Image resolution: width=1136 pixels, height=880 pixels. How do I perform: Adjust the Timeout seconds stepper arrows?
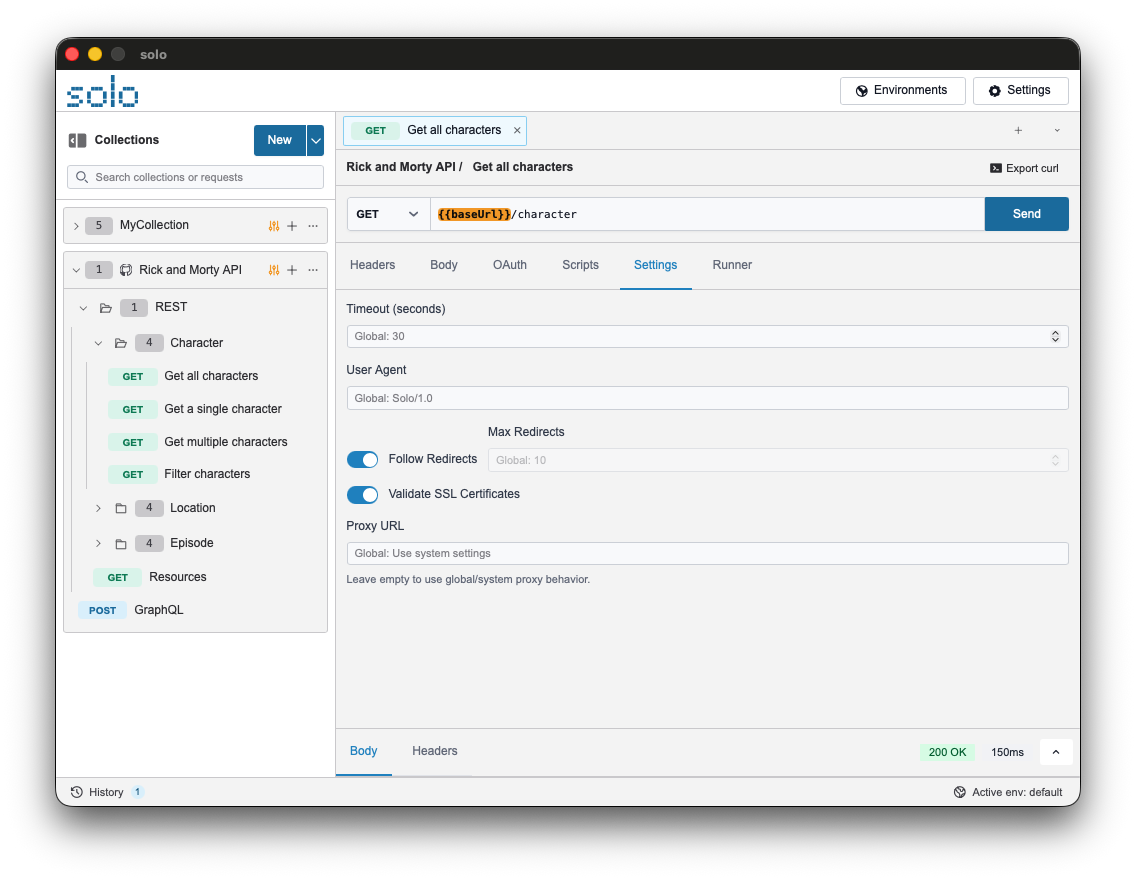(x=1055, y=336)
